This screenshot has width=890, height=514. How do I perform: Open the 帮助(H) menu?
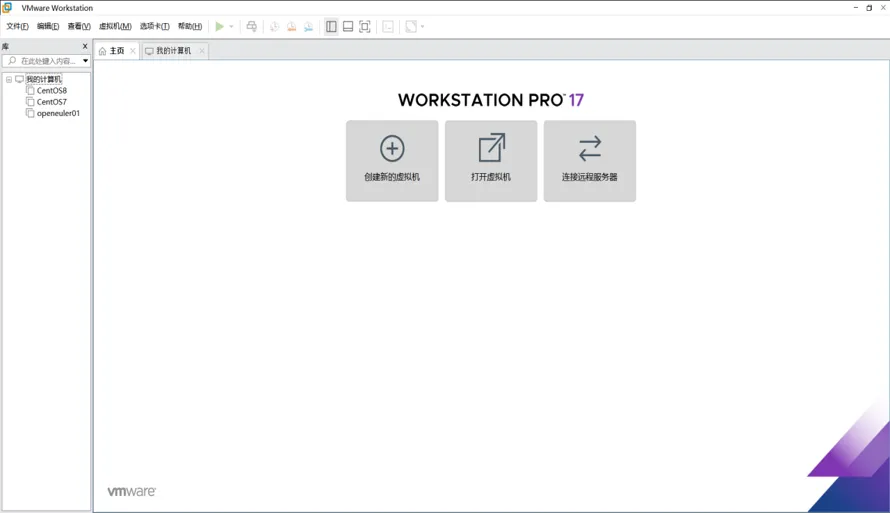pos(190,26)
